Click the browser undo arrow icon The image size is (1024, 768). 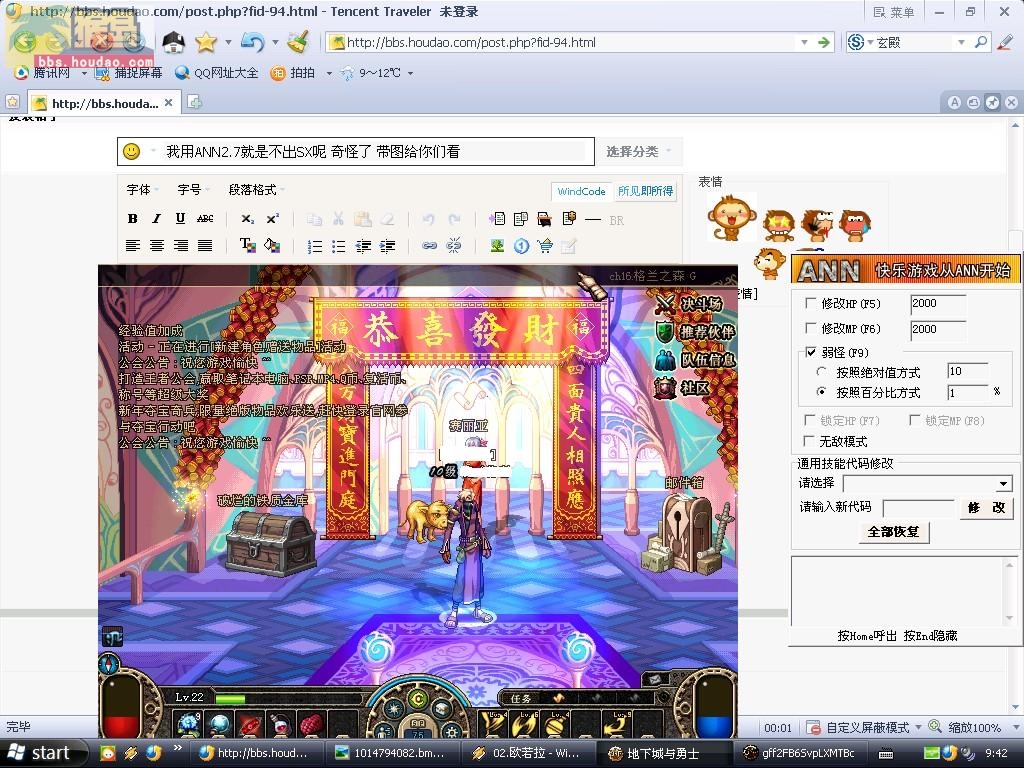tap(253, 42)
